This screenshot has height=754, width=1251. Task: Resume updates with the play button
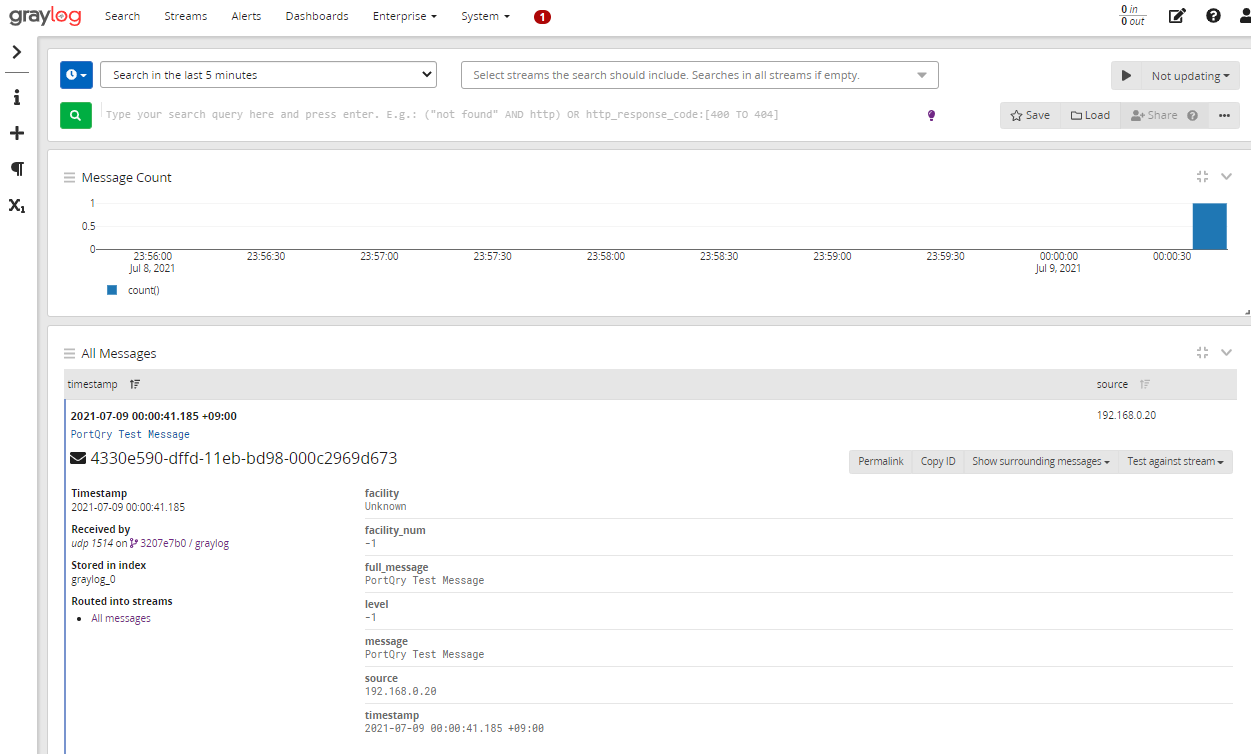pos(1126,75)
